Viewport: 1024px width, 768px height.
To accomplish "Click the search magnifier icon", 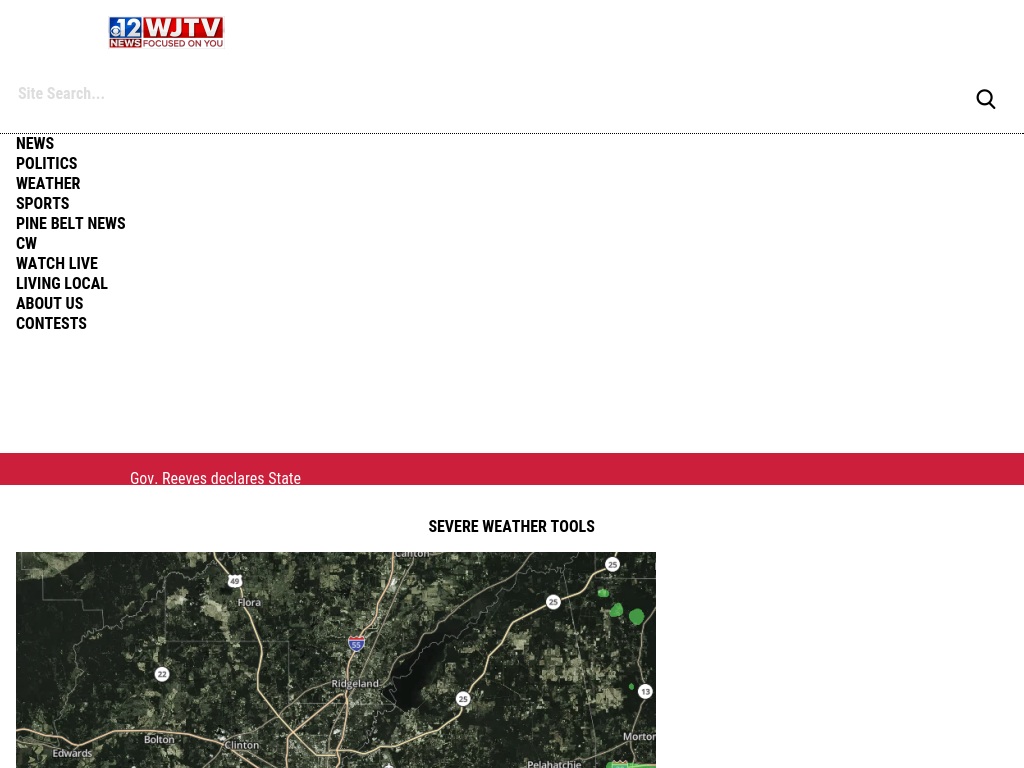I will tap(985, 99).
